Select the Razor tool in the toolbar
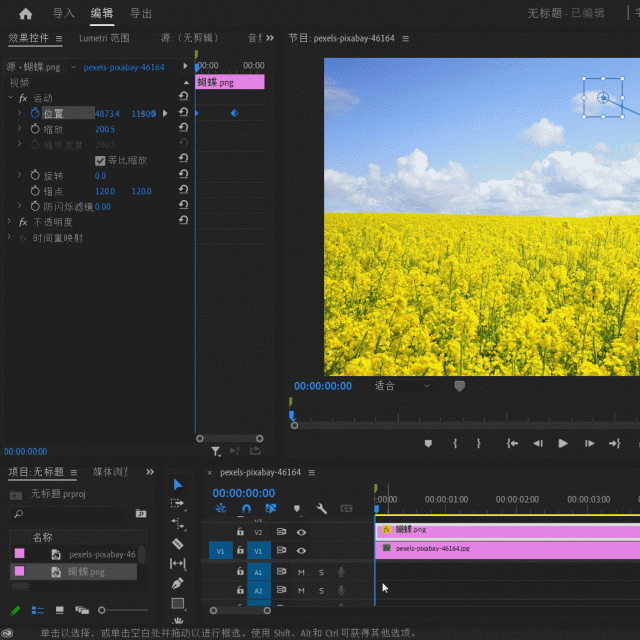The width and height of the screenshot is (640, 640). point(178,543)
